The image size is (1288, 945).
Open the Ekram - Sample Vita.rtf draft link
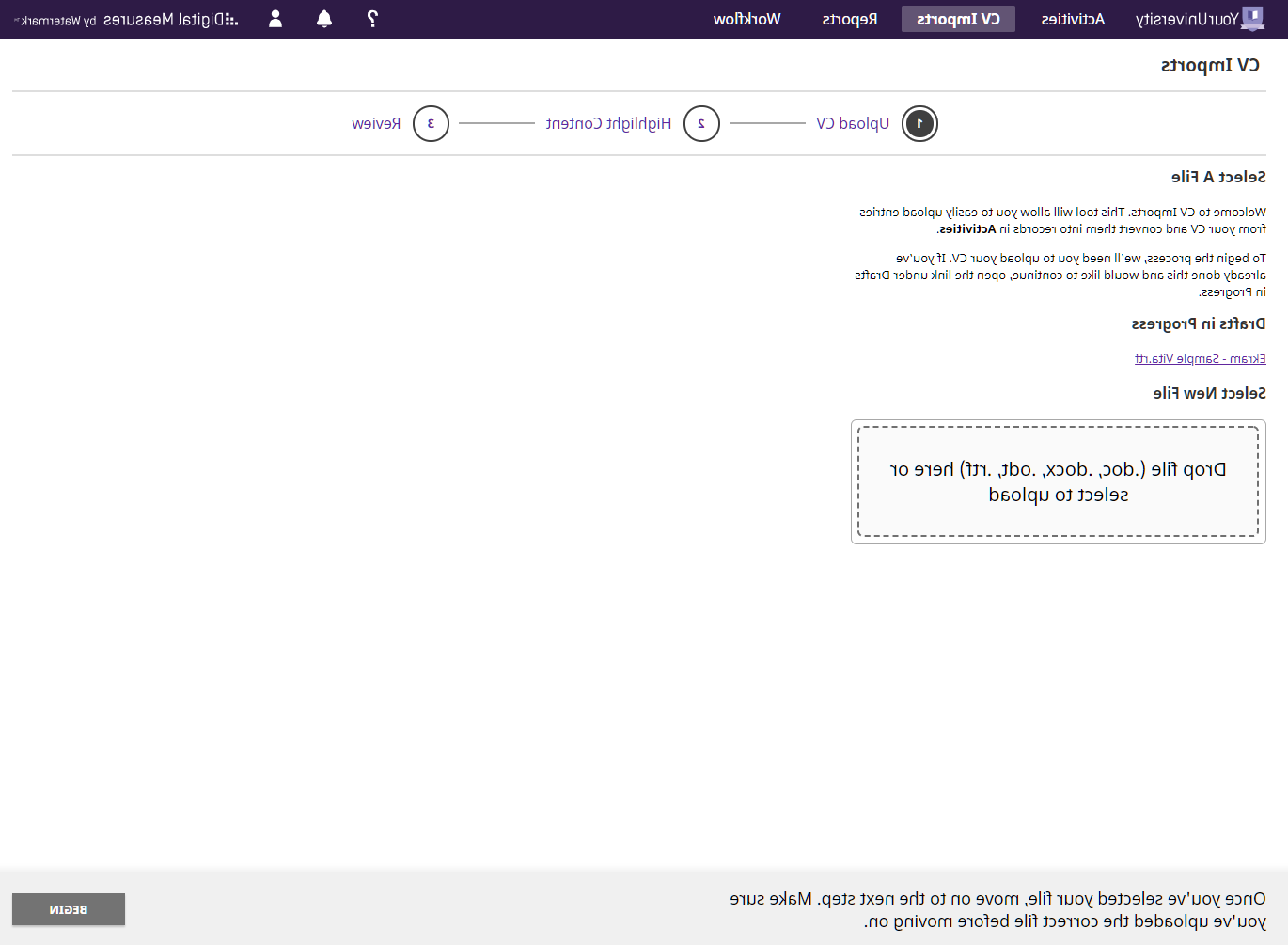coord(1200,359)
